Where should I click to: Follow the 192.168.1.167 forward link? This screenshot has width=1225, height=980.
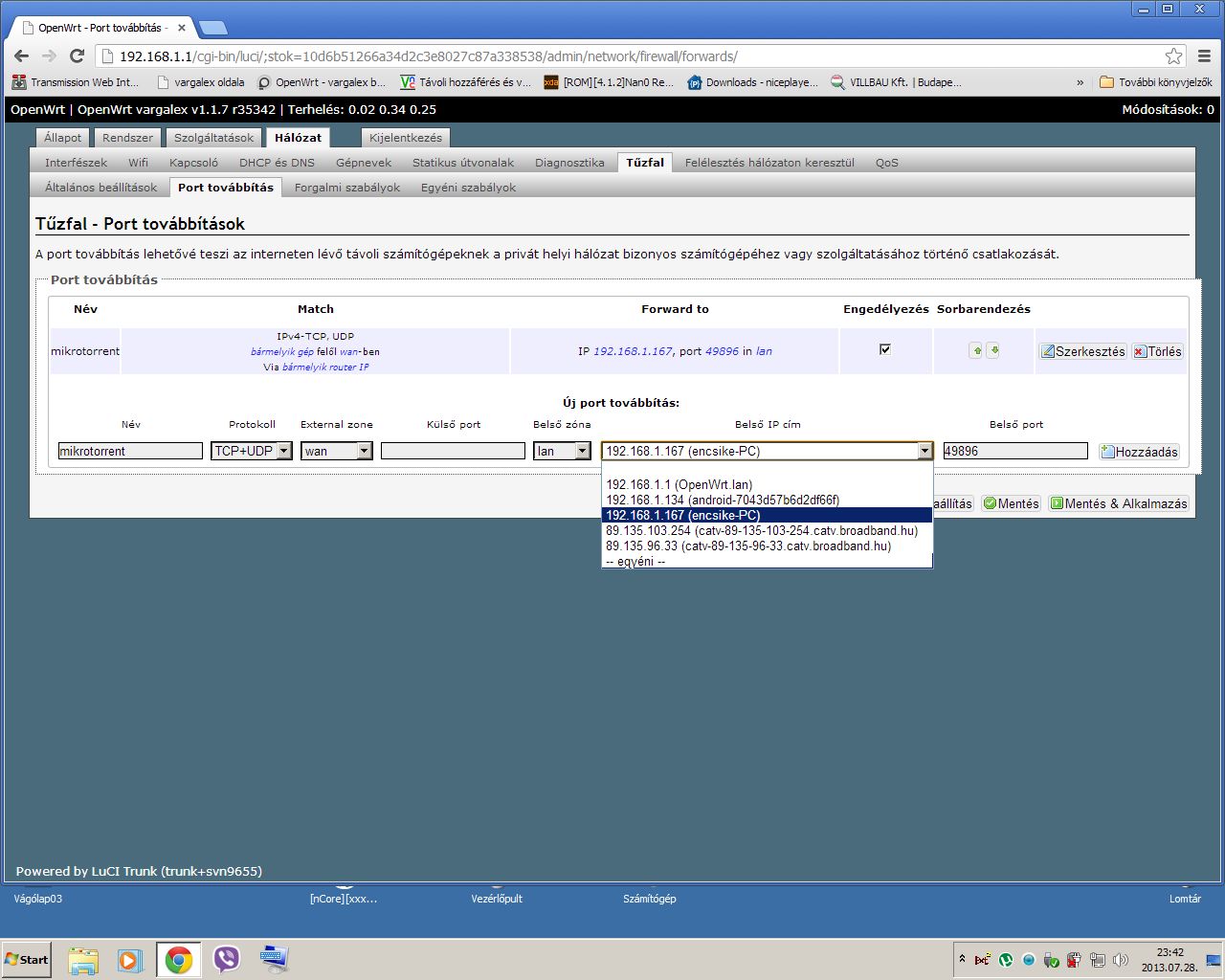point(633,351)
